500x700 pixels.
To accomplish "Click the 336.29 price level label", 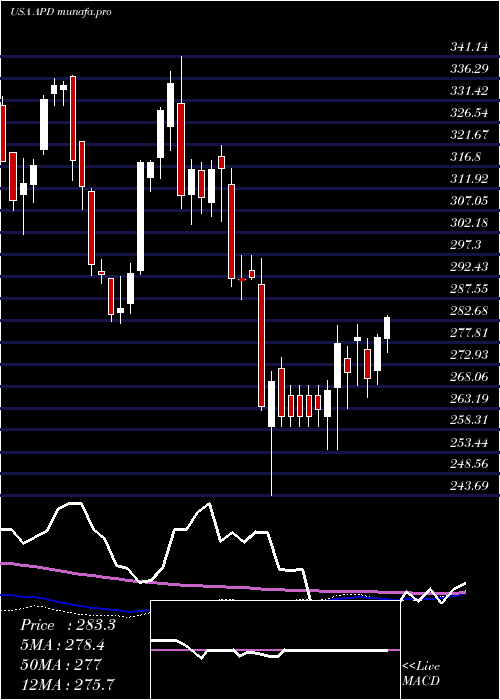I will pyautogui.click(x=469, y=69).
